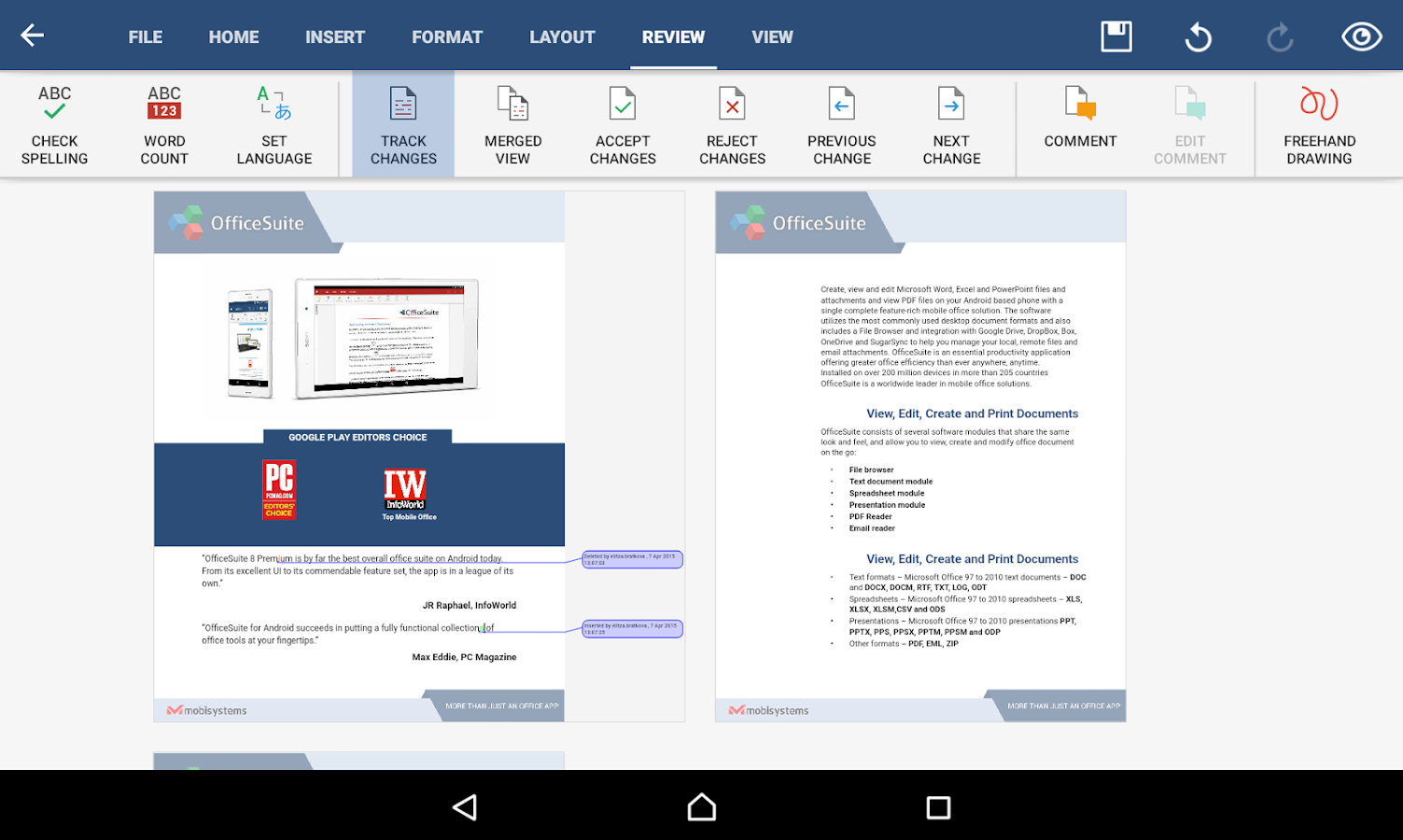1403x840 pixels.
Task: Switch to reading view eye icon
Action: [x=1361, y=36]
